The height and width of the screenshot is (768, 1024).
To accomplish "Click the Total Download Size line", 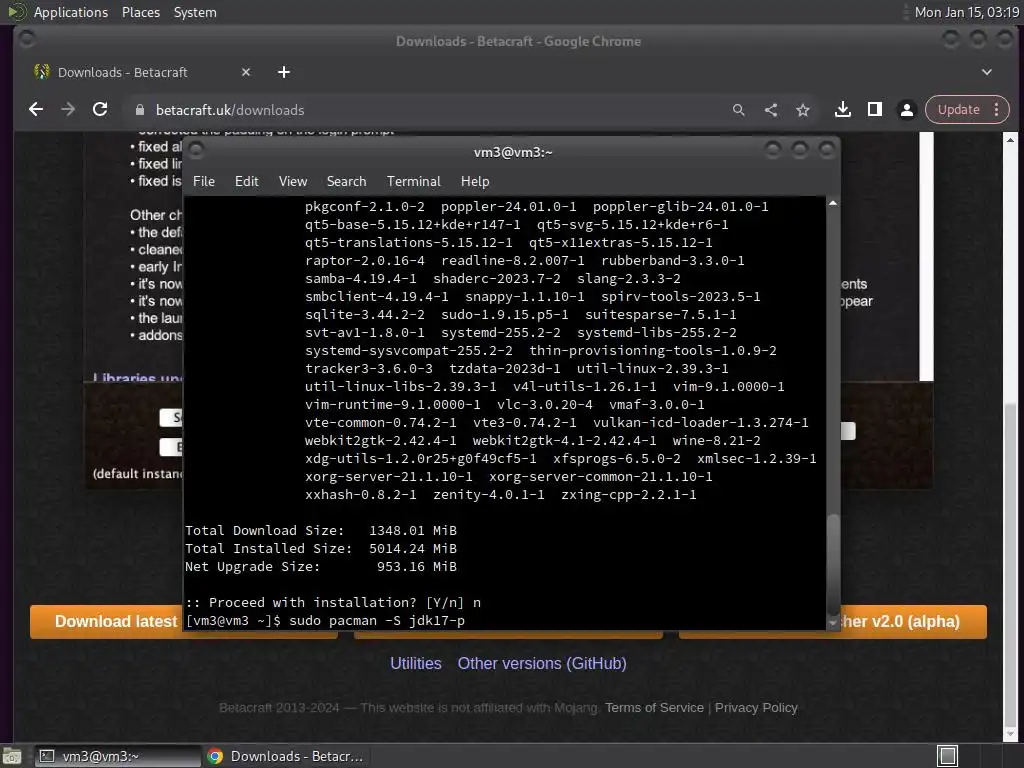I will (x=321, y=530).
